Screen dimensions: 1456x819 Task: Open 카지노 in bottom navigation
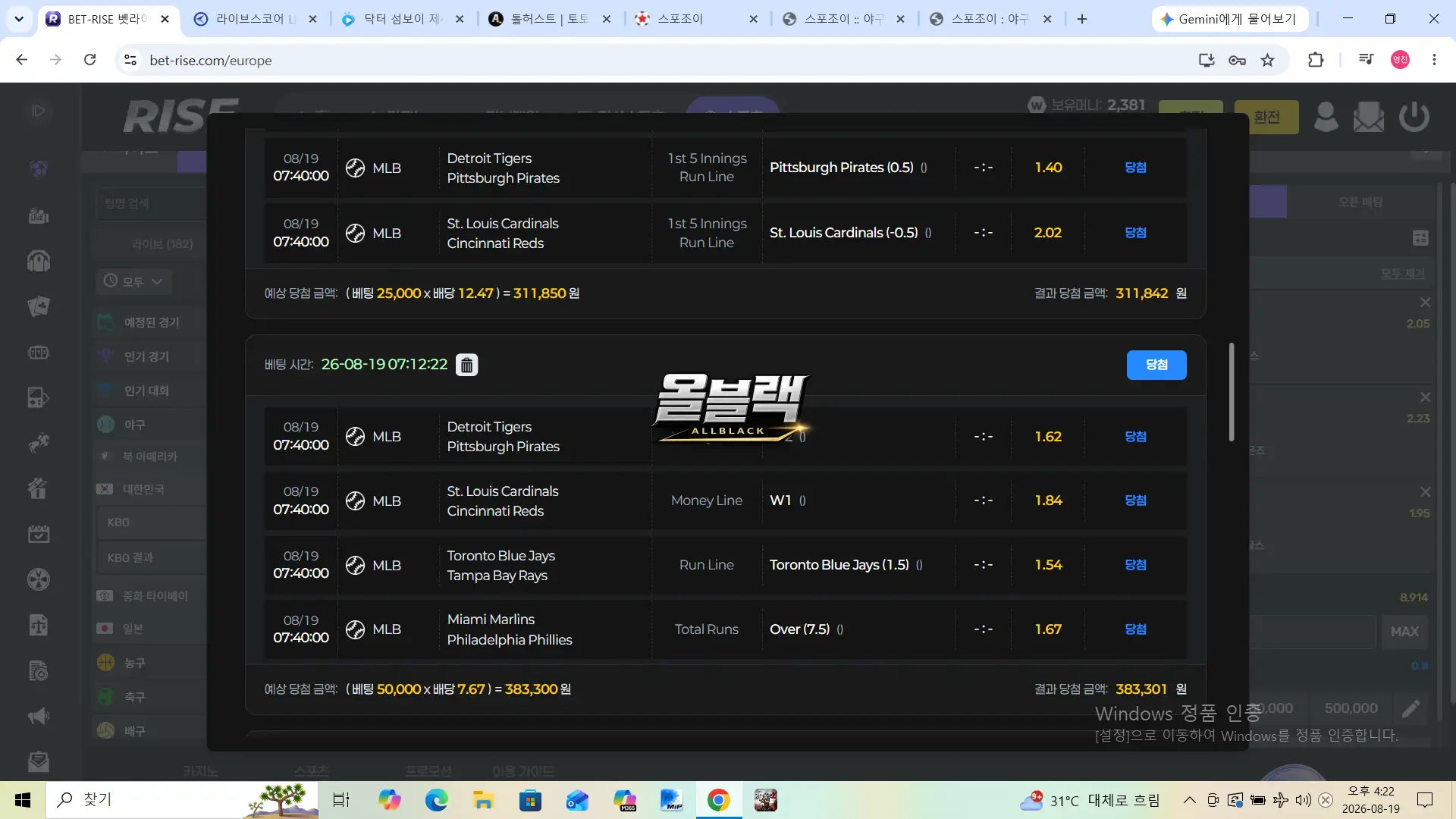pyautogui.click(x=200, y=771)
